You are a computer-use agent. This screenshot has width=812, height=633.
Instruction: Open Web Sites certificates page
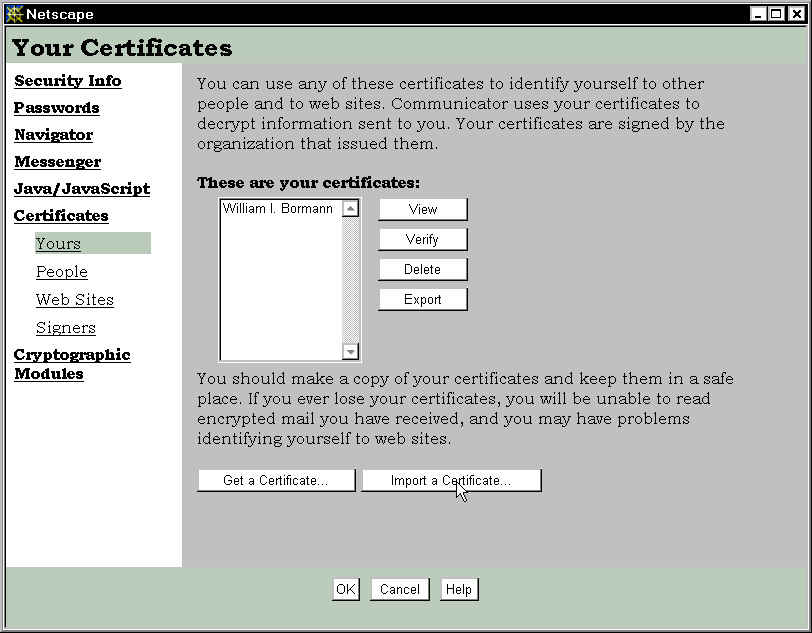[x=74, y=300]
